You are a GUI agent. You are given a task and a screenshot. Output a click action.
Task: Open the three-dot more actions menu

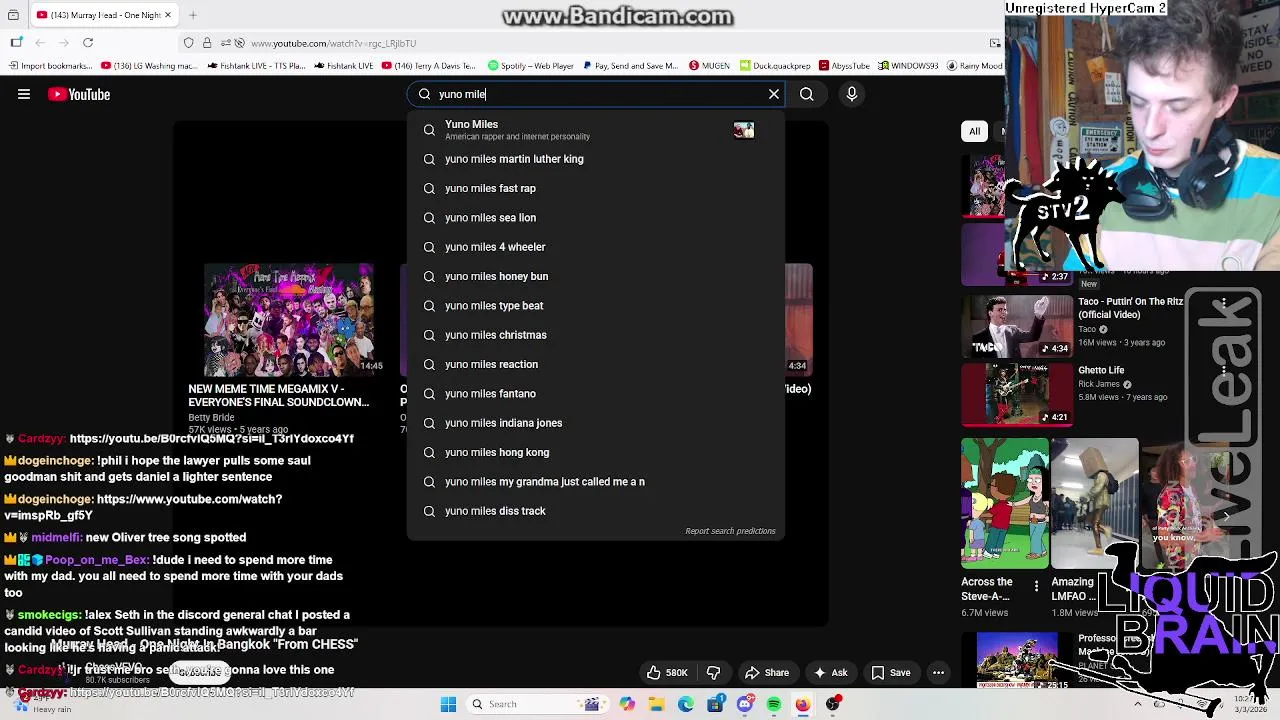938,673
